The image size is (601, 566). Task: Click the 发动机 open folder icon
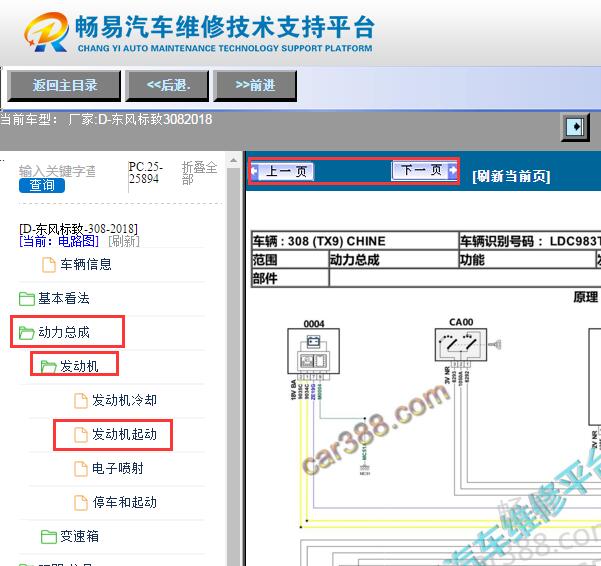coord(48,367)
